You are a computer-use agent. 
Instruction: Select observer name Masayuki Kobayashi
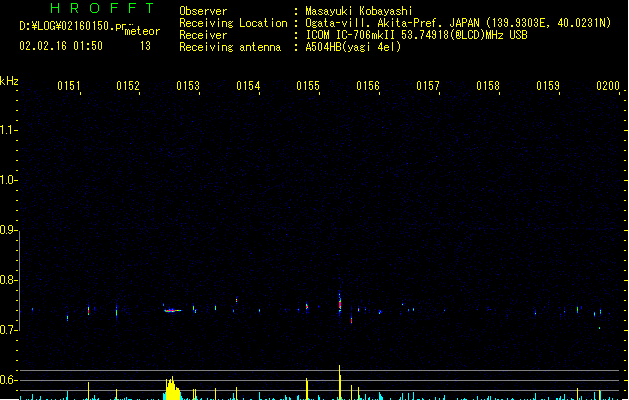click(x=359, y=11)
